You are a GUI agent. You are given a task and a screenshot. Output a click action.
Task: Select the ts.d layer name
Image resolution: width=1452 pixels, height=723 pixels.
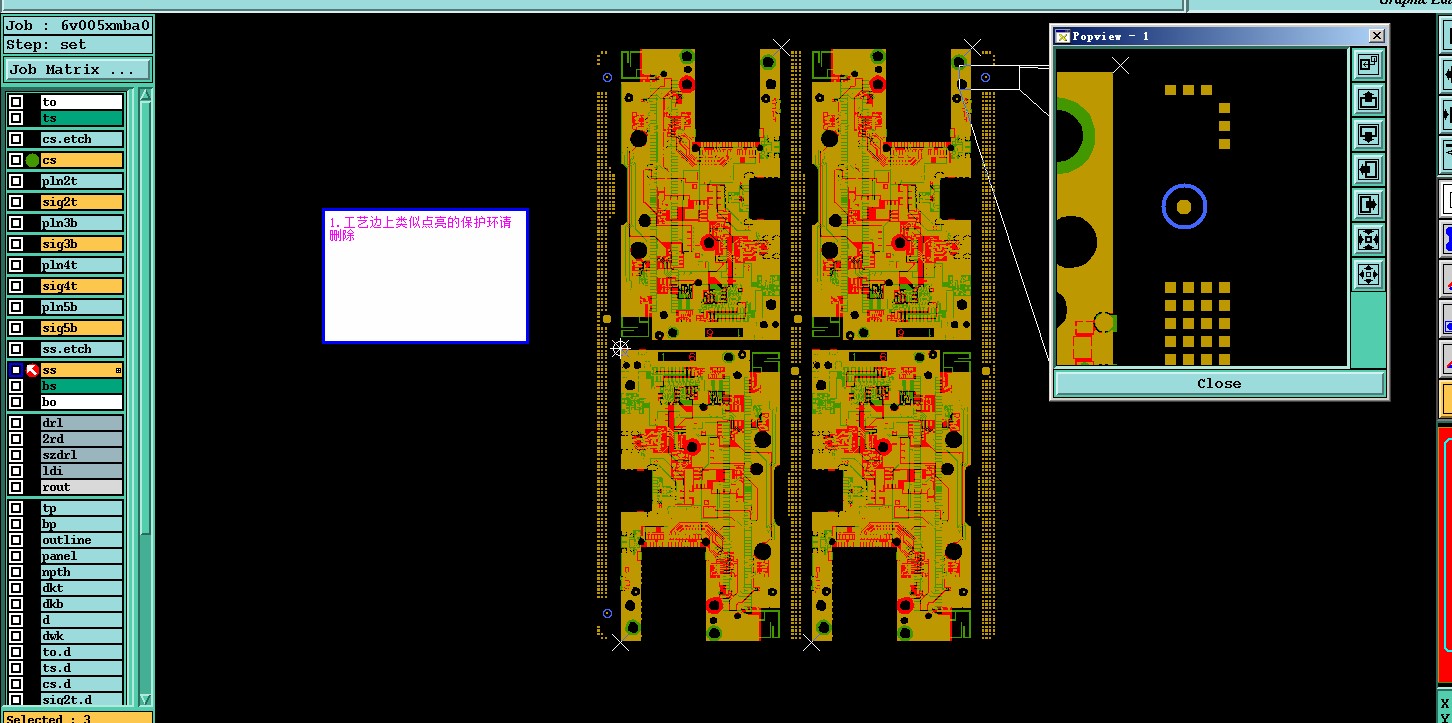[81, 668]
